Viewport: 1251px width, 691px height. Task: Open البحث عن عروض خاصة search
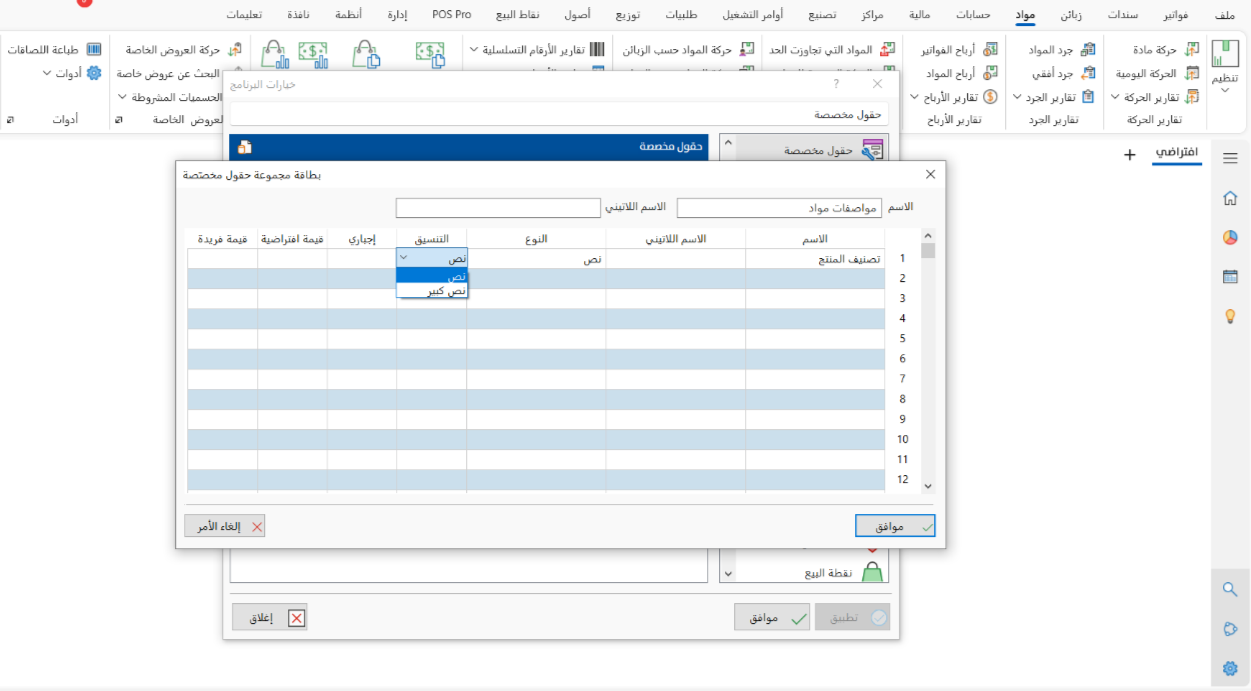point(177,73)
